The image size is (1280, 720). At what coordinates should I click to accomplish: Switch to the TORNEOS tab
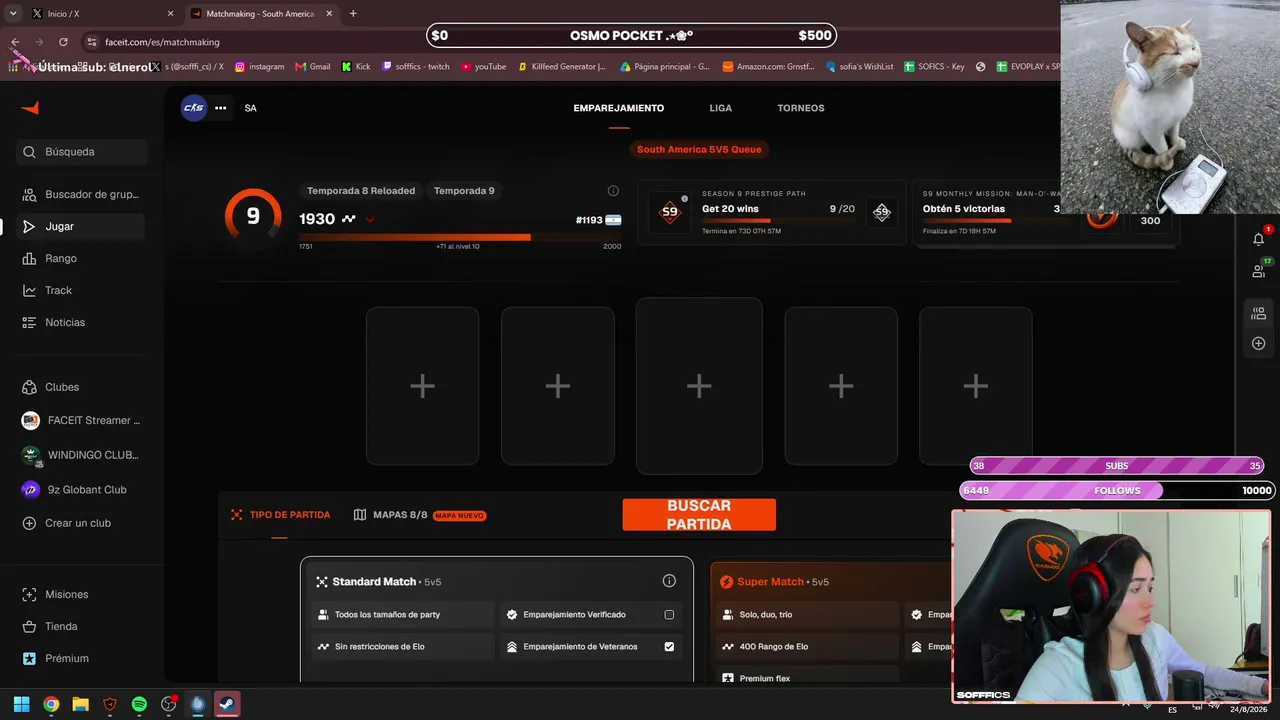click(801, 108)
